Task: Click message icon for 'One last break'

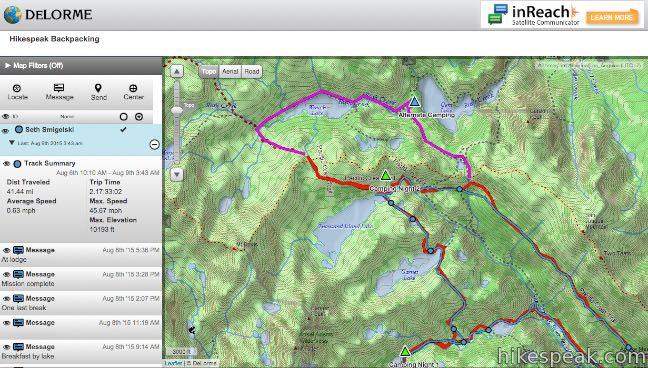Action: coord(18,299)
